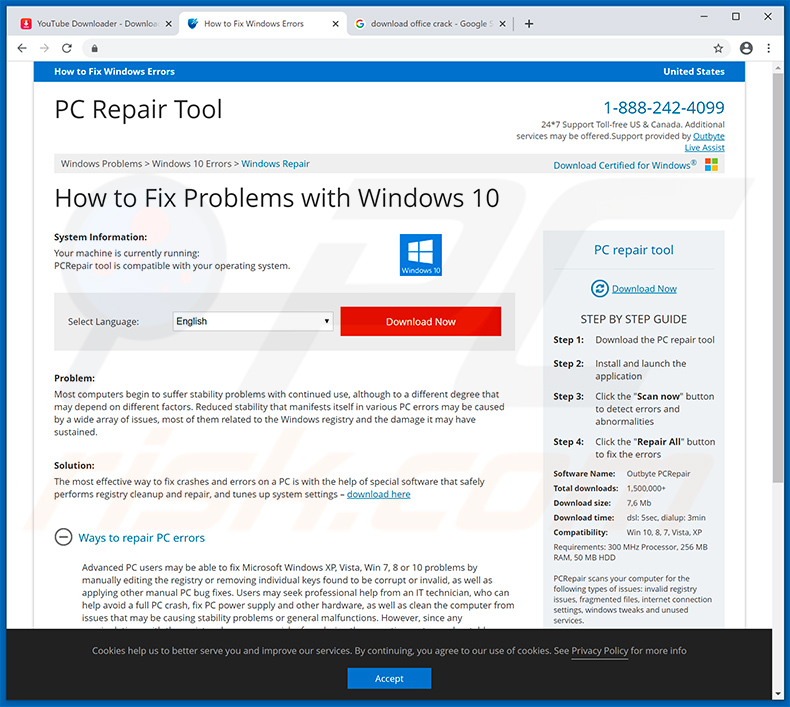Accept the cookies notice
The image size is (790, 707).
point(389,678)
